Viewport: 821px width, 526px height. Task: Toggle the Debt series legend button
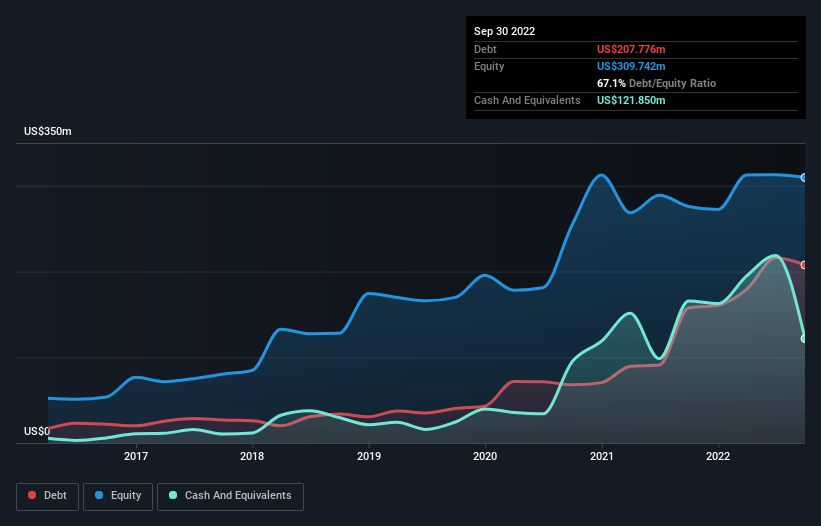pos(48,496)
